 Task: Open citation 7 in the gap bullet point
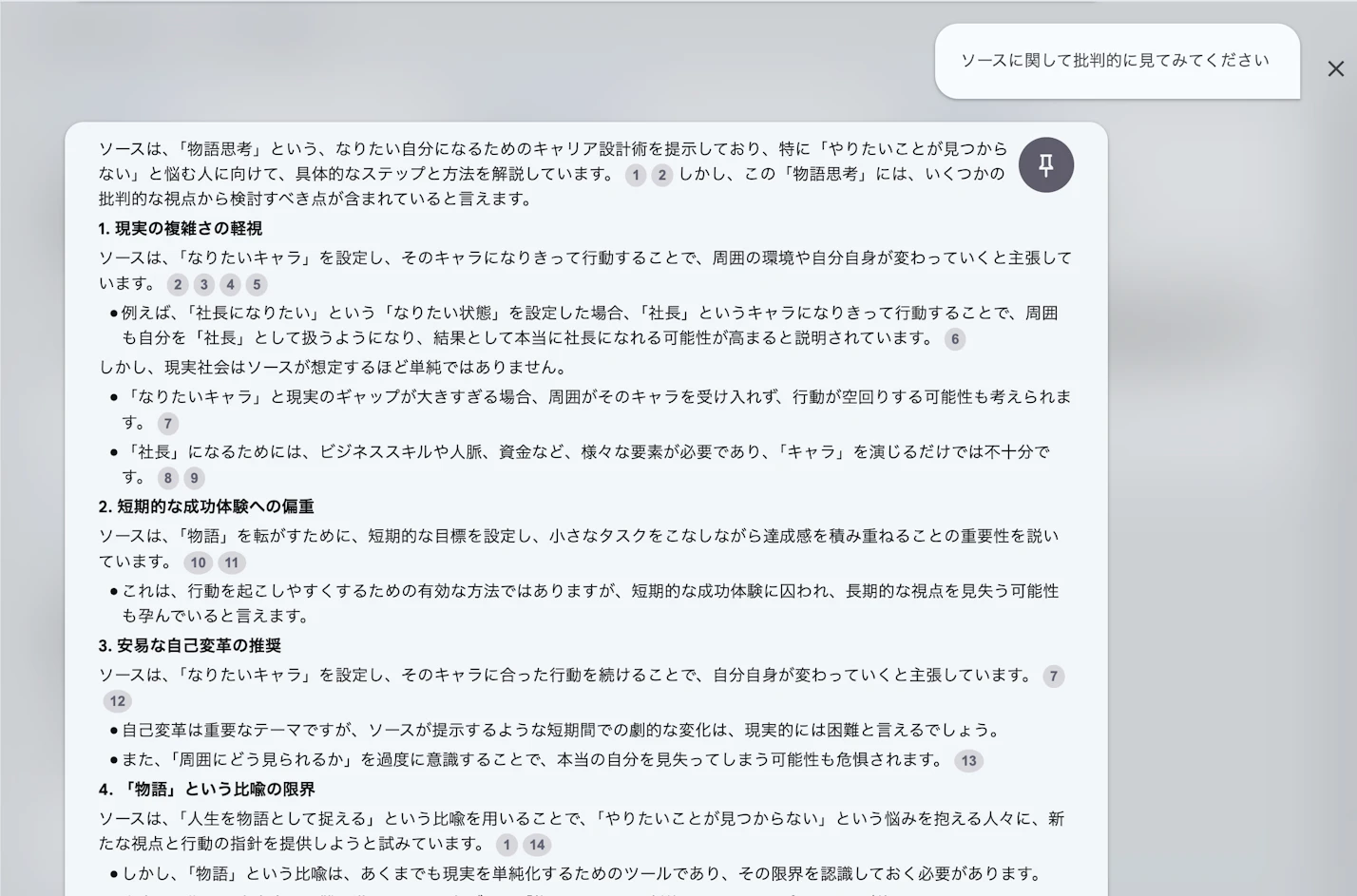point(167,423)
